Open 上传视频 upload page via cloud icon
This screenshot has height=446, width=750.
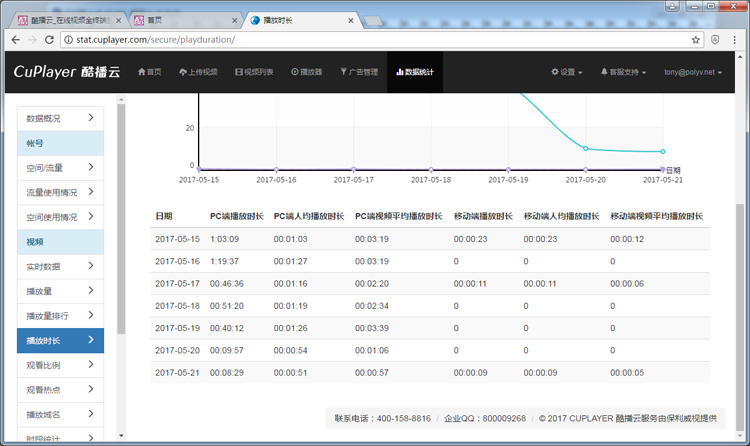pos(197,72)
